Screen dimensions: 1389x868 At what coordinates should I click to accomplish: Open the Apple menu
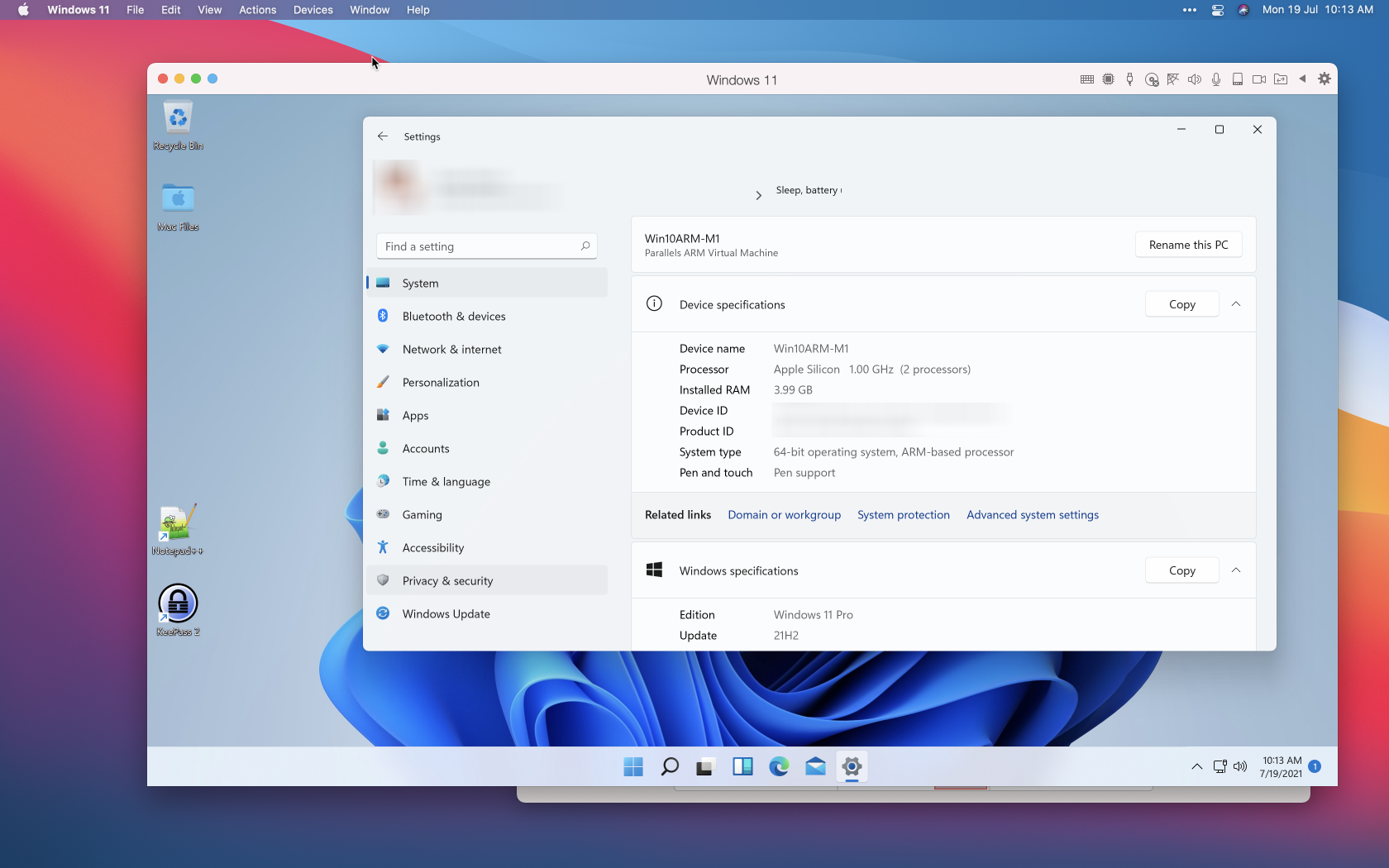(x=23, y=10)
